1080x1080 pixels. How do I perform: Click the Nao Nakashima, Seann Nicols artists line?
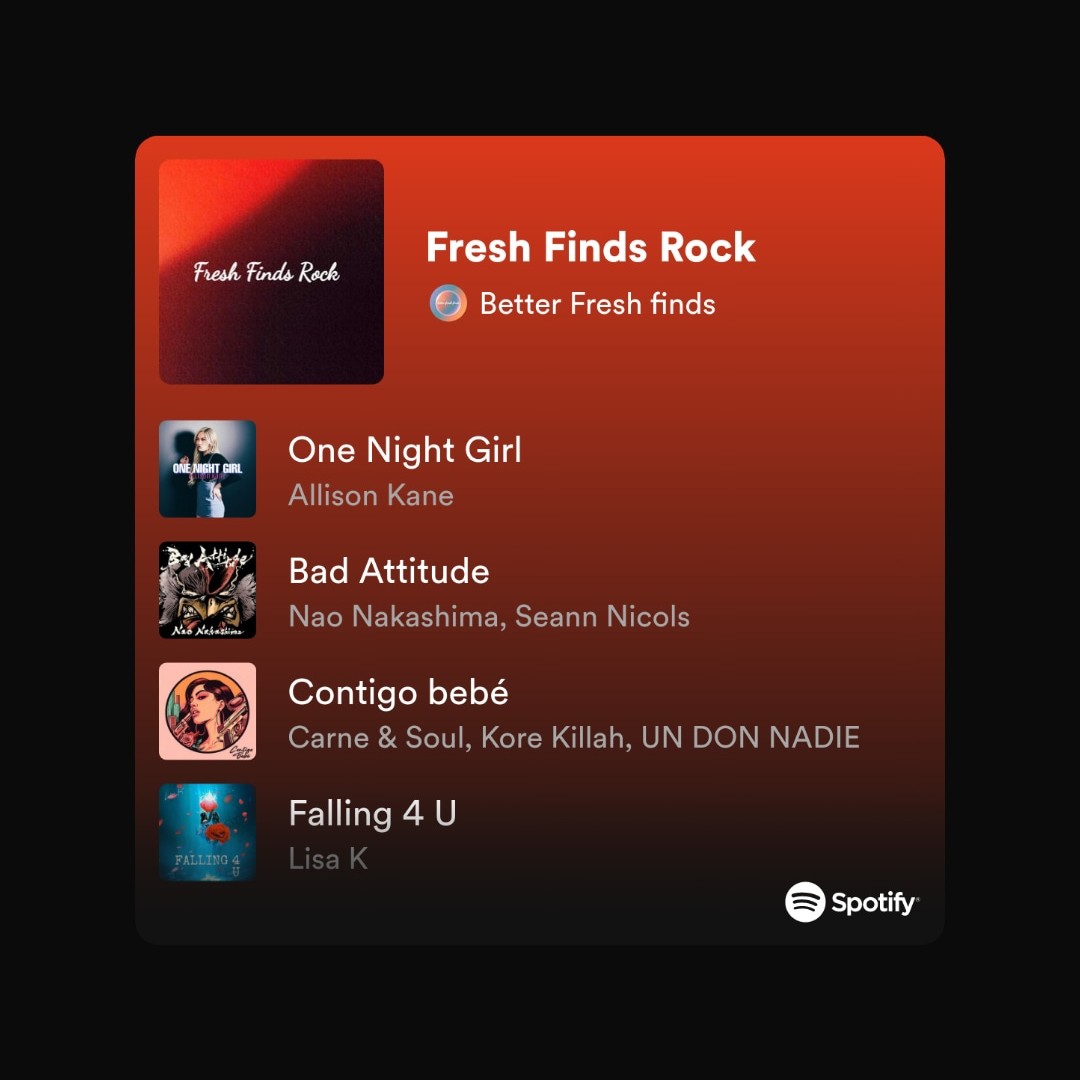click(489, 616)
